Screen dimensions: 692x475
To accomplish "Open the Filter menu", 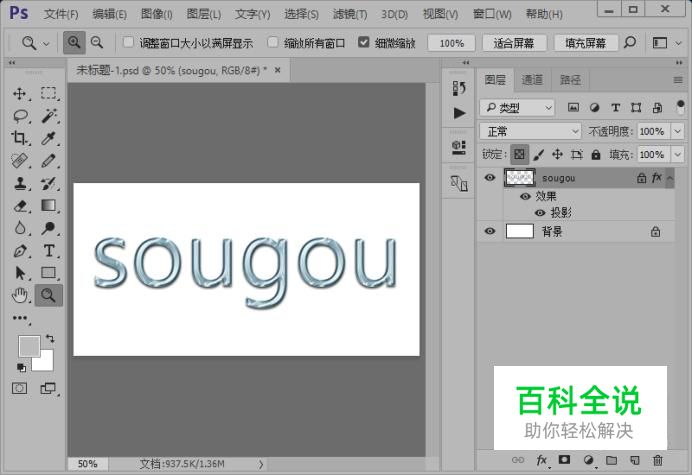I will [350, 14].
